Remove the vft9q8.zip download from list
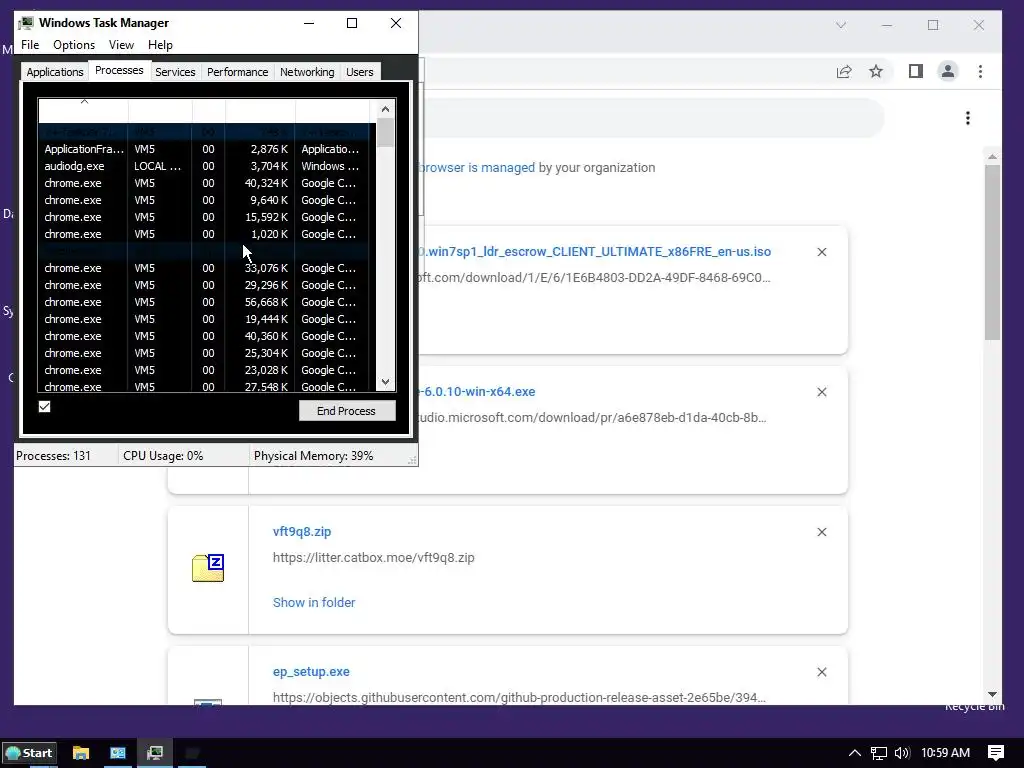The height and width of the screenshot is (768, 1024). point(822,532)
